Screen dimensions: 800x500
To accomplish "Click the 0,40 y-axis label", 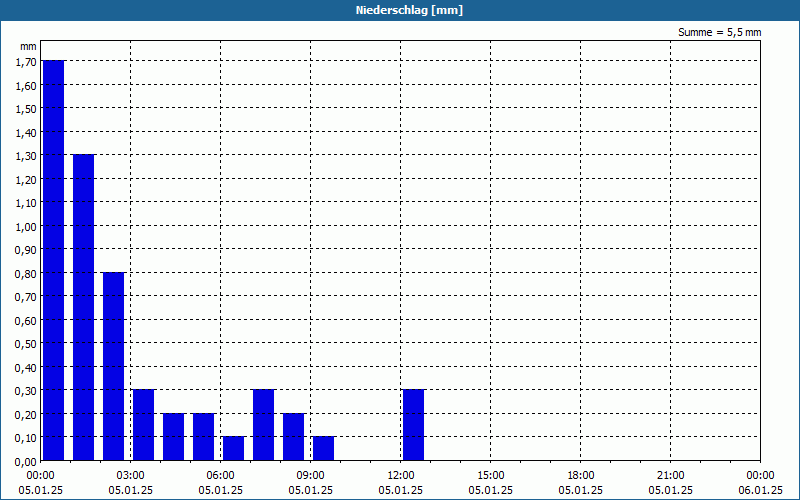I will [27, 367].
